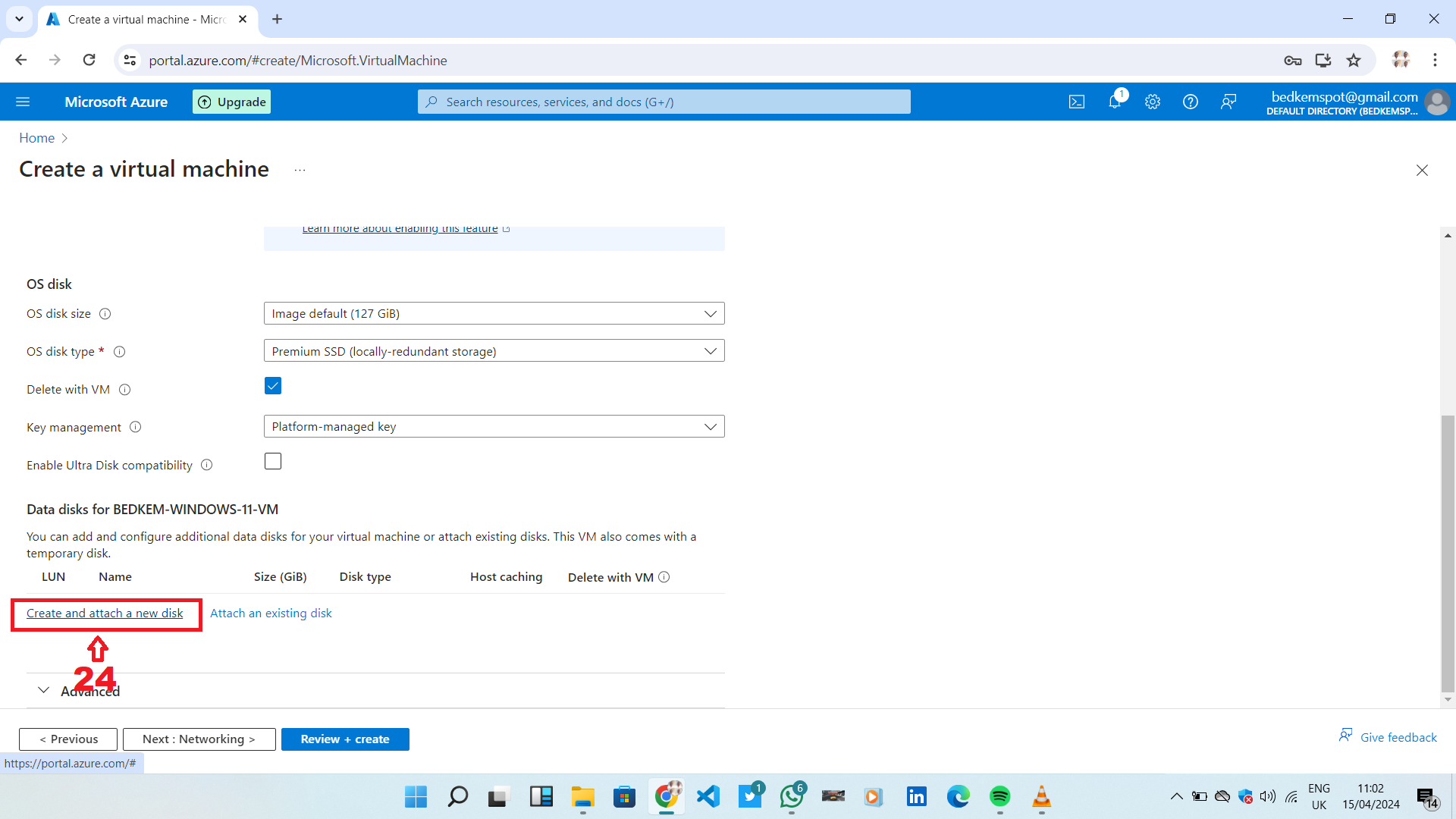Open Spotify from the taskbar

(x=999, y=796)
